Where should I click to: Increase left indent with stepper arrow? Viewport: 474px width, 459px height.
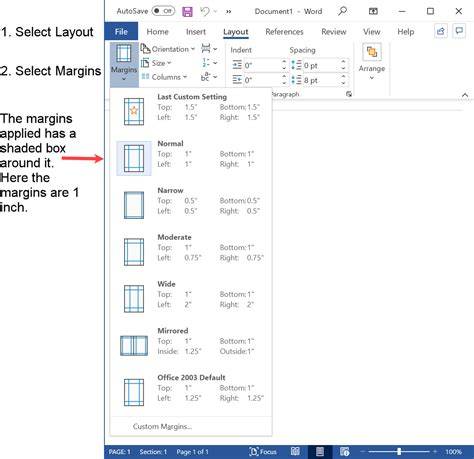pos(284,62)
